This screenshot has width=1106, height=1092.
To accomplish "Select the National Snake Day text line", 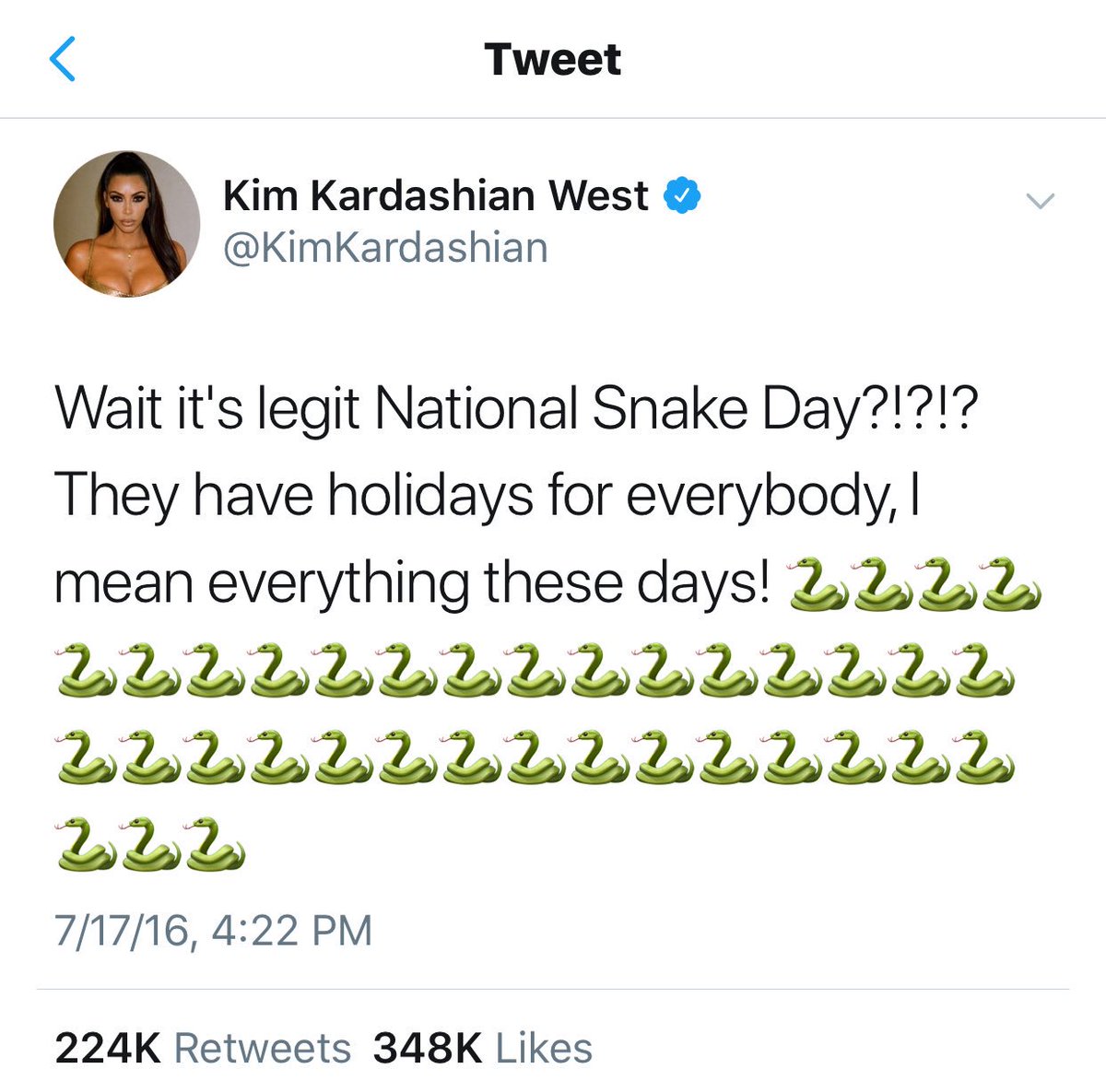I will coord(516,409).
